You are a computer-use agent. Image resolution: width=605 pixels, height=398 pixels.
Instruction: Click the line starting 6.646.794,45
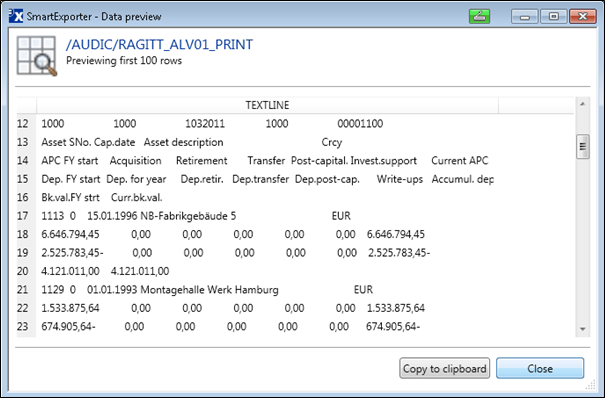267,234
